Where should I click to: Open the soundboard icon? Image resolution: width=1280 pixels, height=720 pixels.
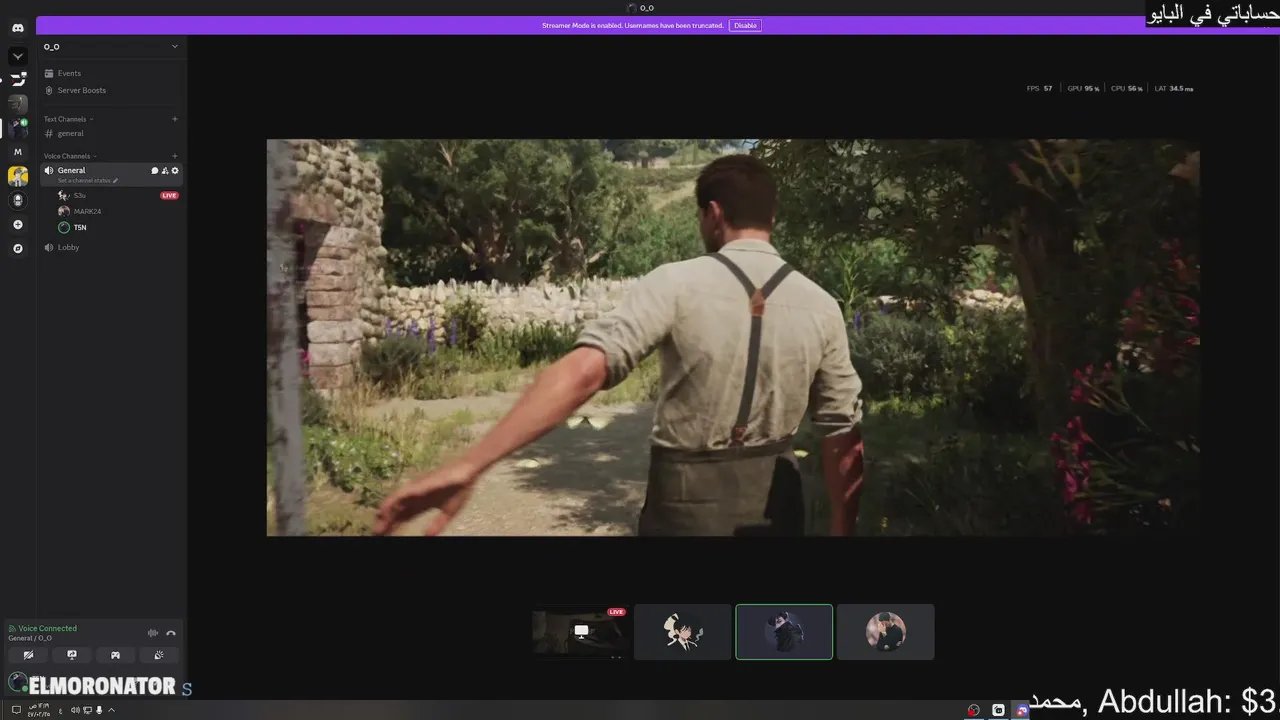tap(158, 655)
